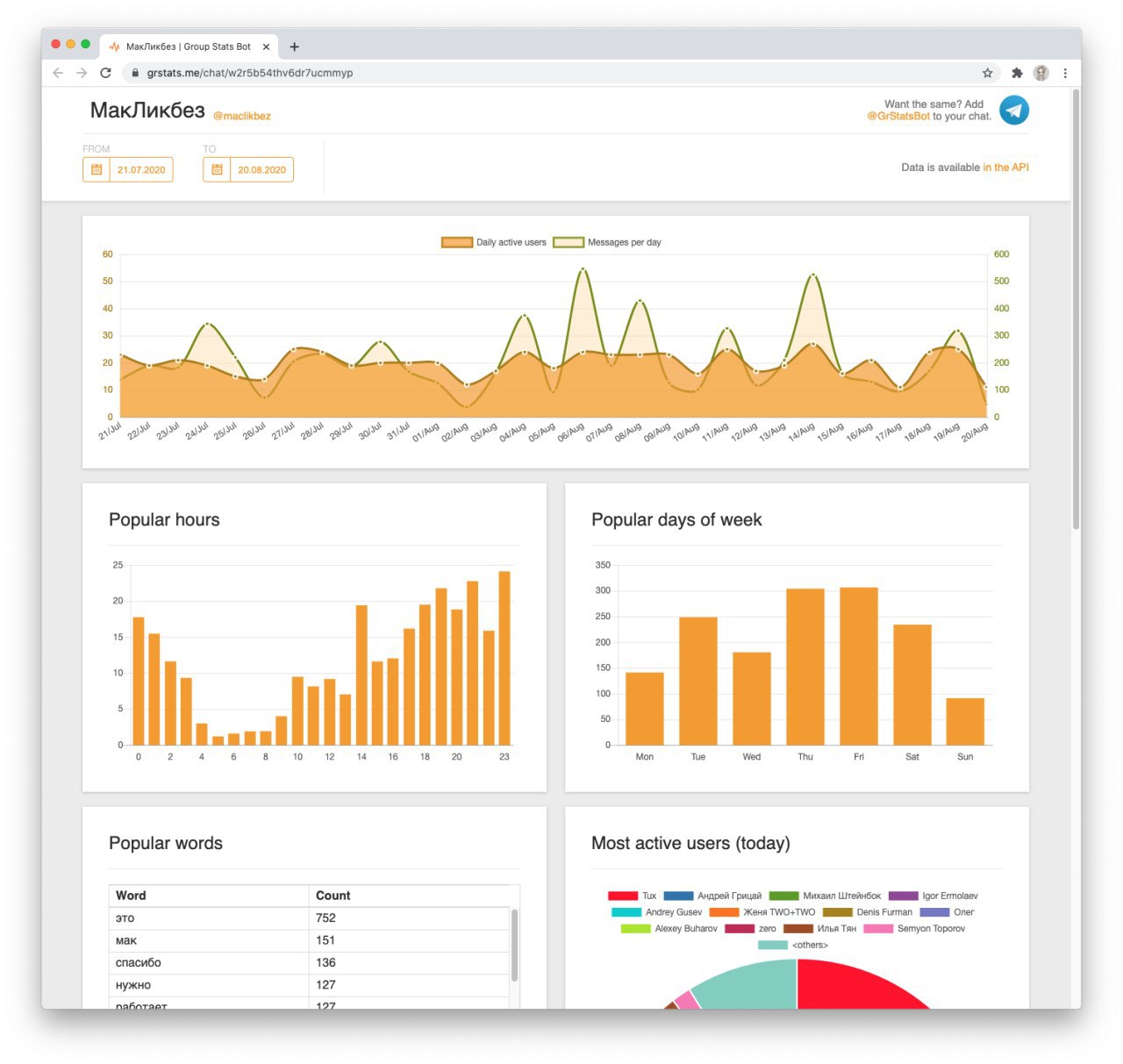1123x1064 pixels.
Task: Select the word 'это' row
Action: (309, 918)
